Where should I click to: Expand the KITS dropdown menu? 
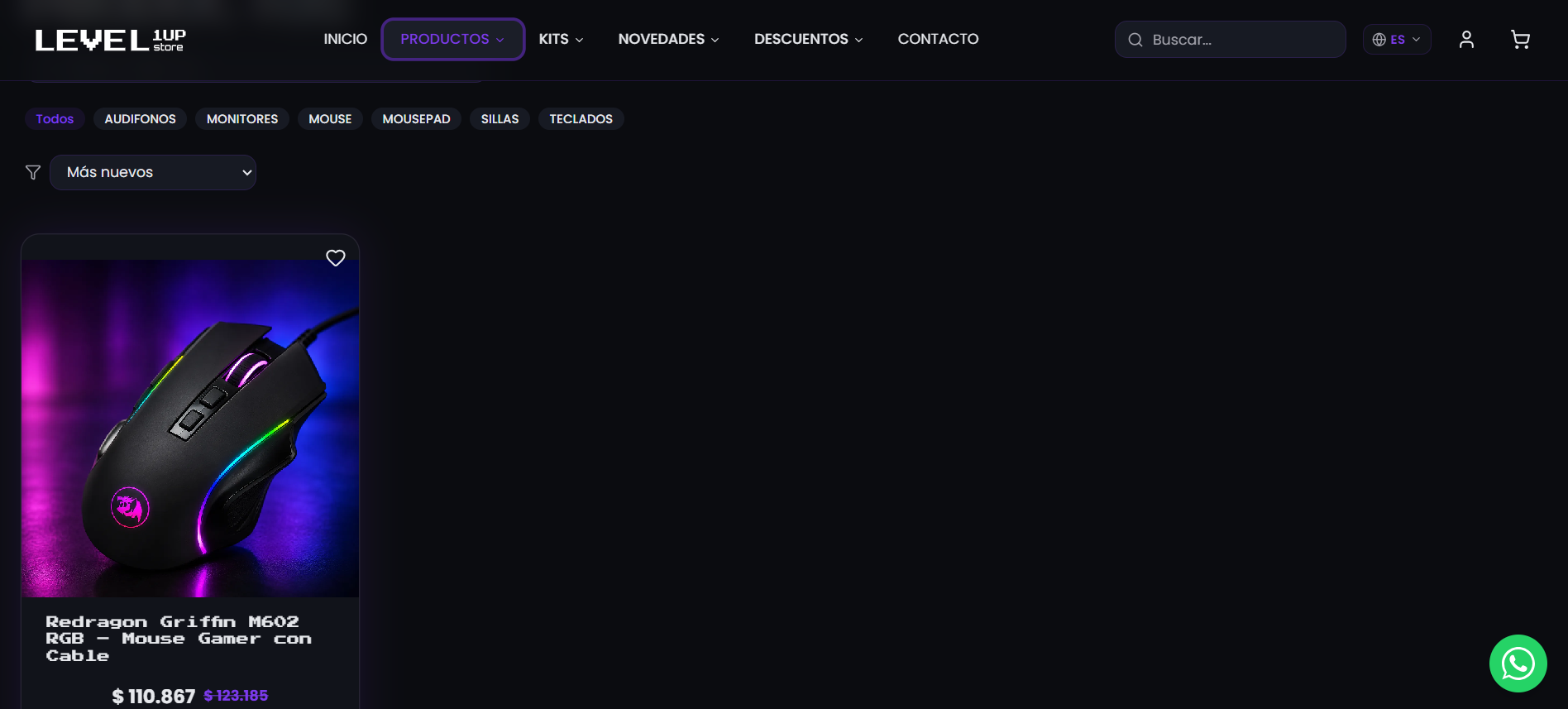click(x=561, y=39)
